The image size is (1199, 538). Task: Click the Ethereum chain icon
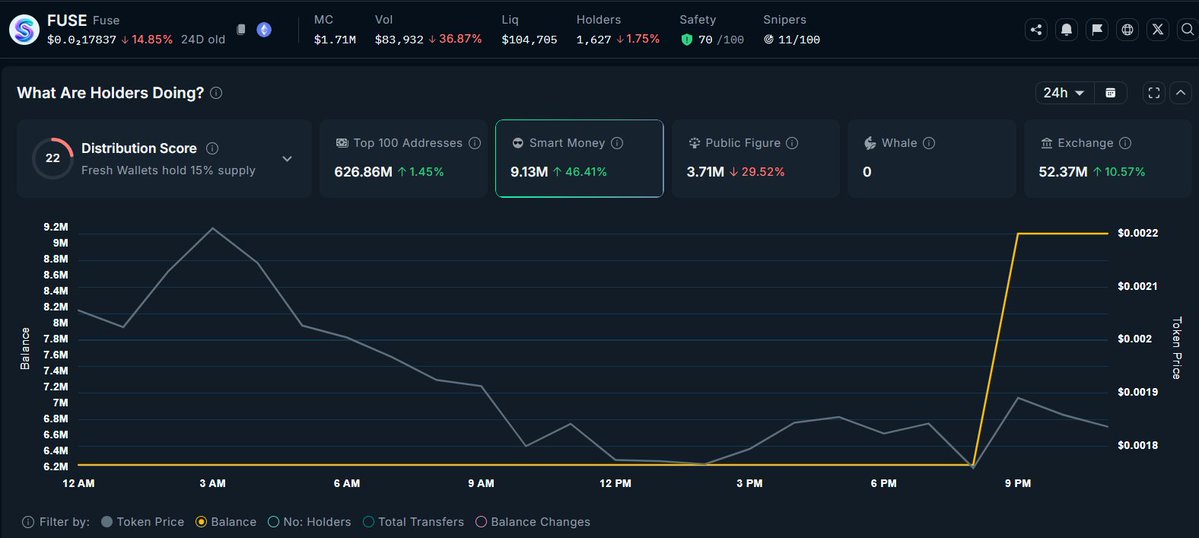pos(264,30)
